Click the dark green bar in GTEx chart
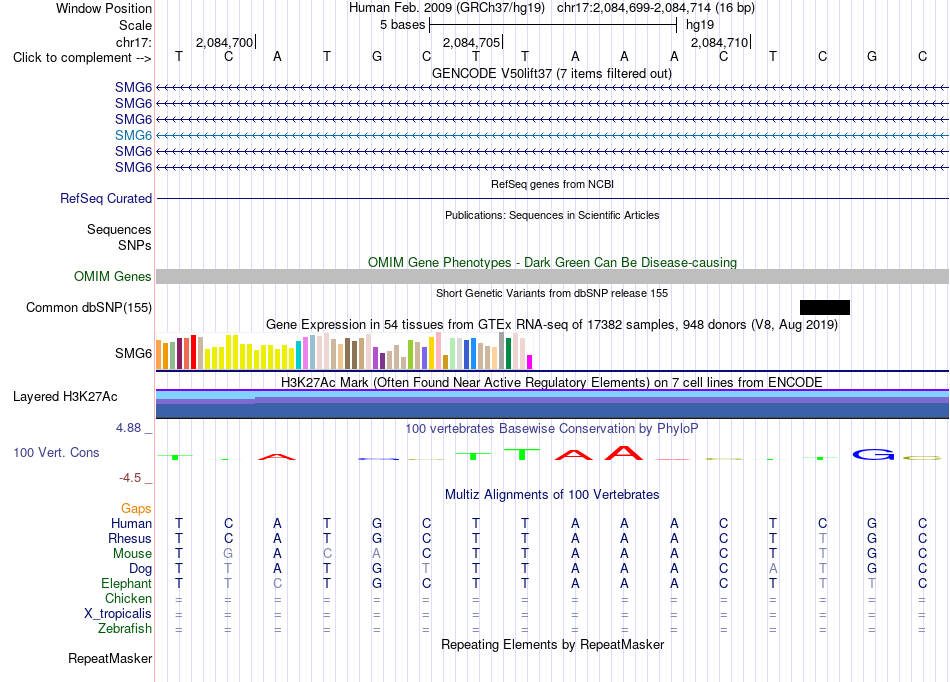The height and width of the screenshot is (682, 950). [508, 353]
